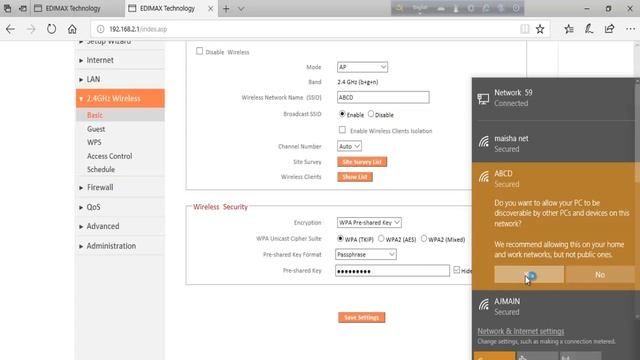Open reading view icon
This screenshot has height=360, width=640.
tap(524, 29)
